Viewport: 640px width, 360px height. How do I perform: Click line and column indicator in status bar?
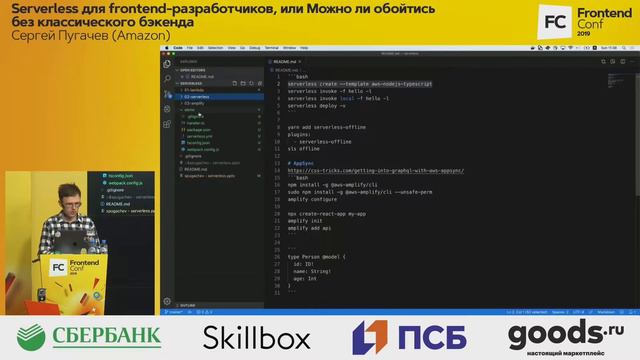(527, 312)
